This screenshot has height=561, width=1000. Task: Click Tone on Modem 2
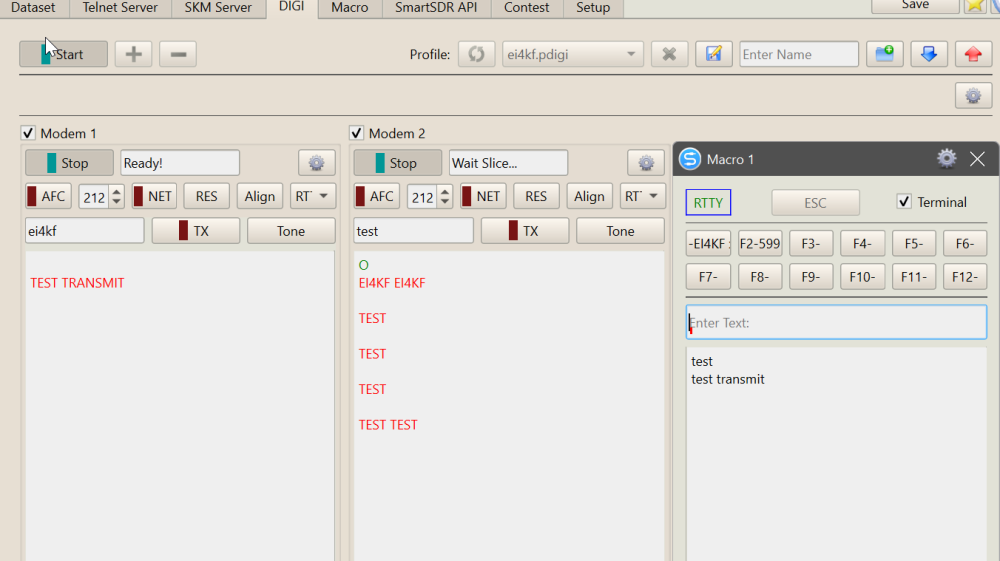(x=620, y=231)
